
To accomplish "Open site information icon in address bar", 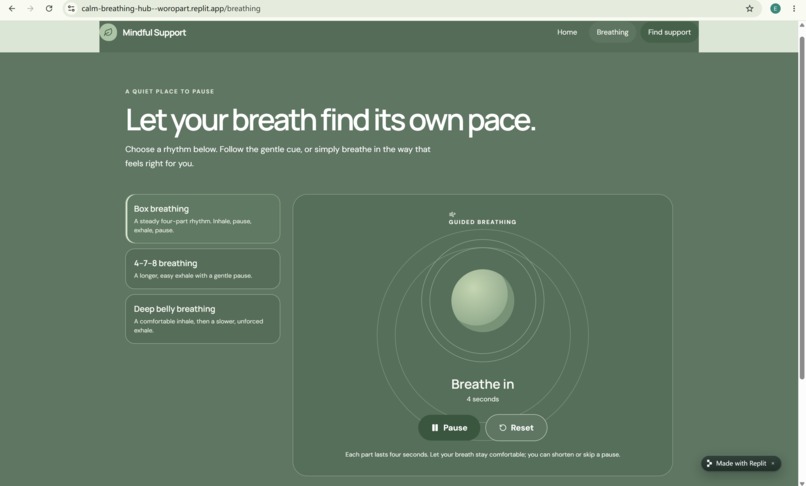I will coord(71,8).
